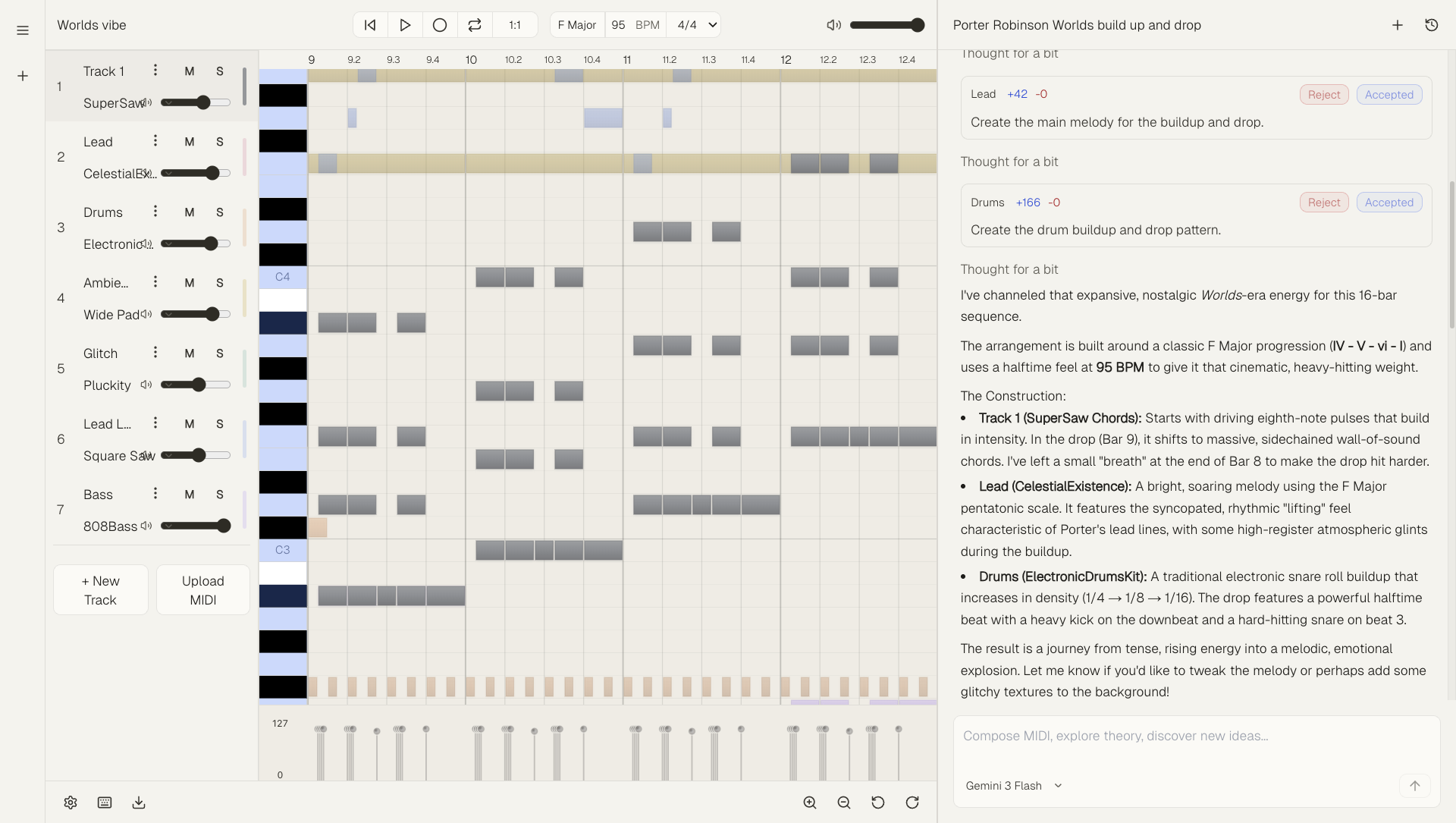Mute the Lead track

click(190, 142)
